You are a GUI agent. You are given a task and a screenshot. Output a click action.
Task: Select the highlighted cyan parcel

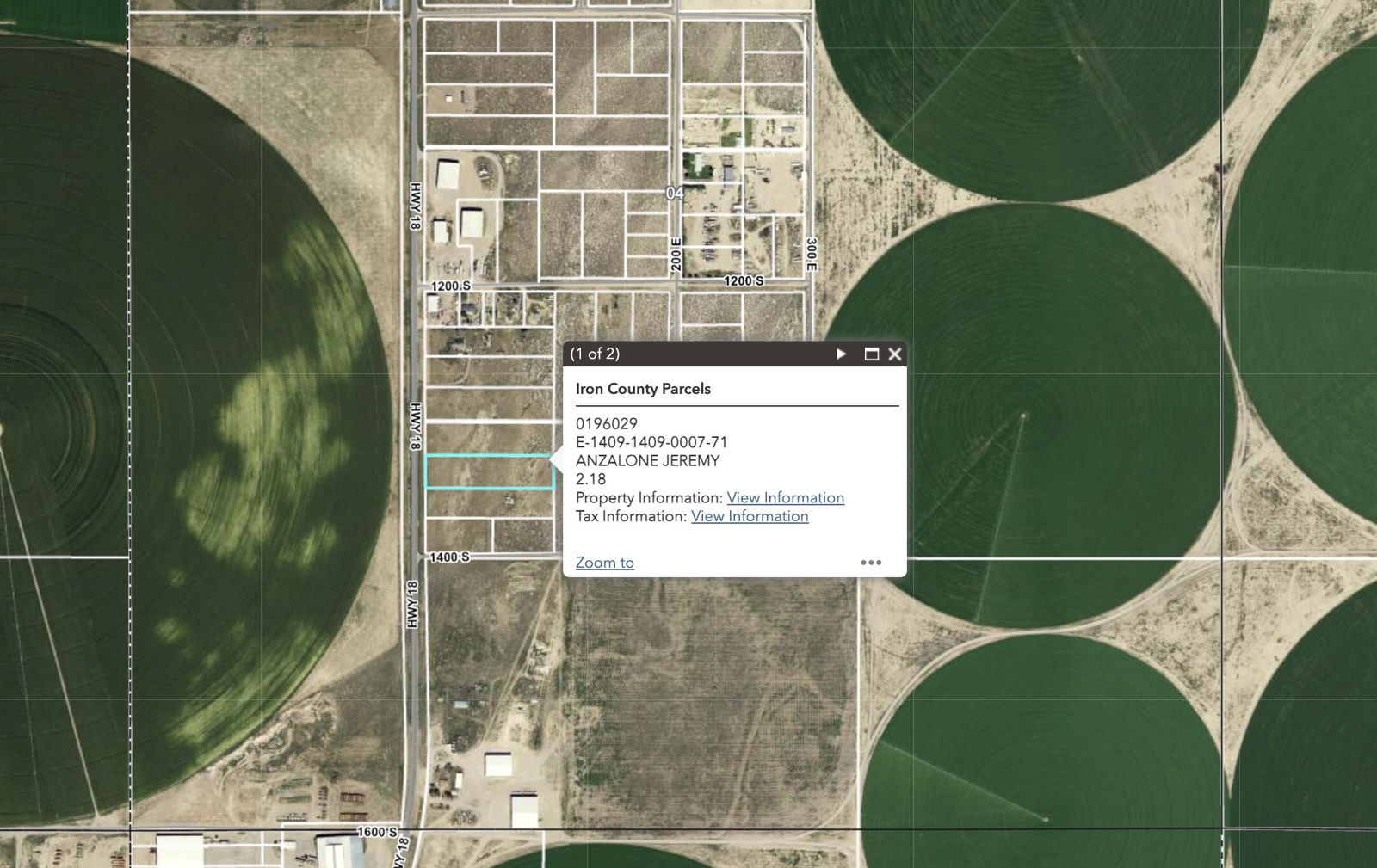click(x=489, y=472)
